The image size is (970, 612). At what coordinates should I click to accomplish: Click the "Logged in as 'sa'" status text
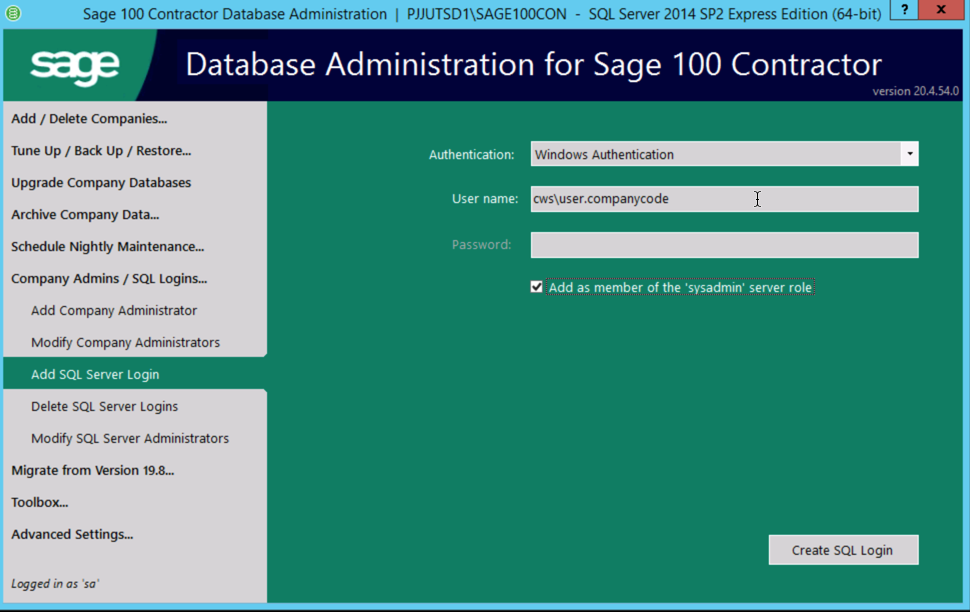55,584
